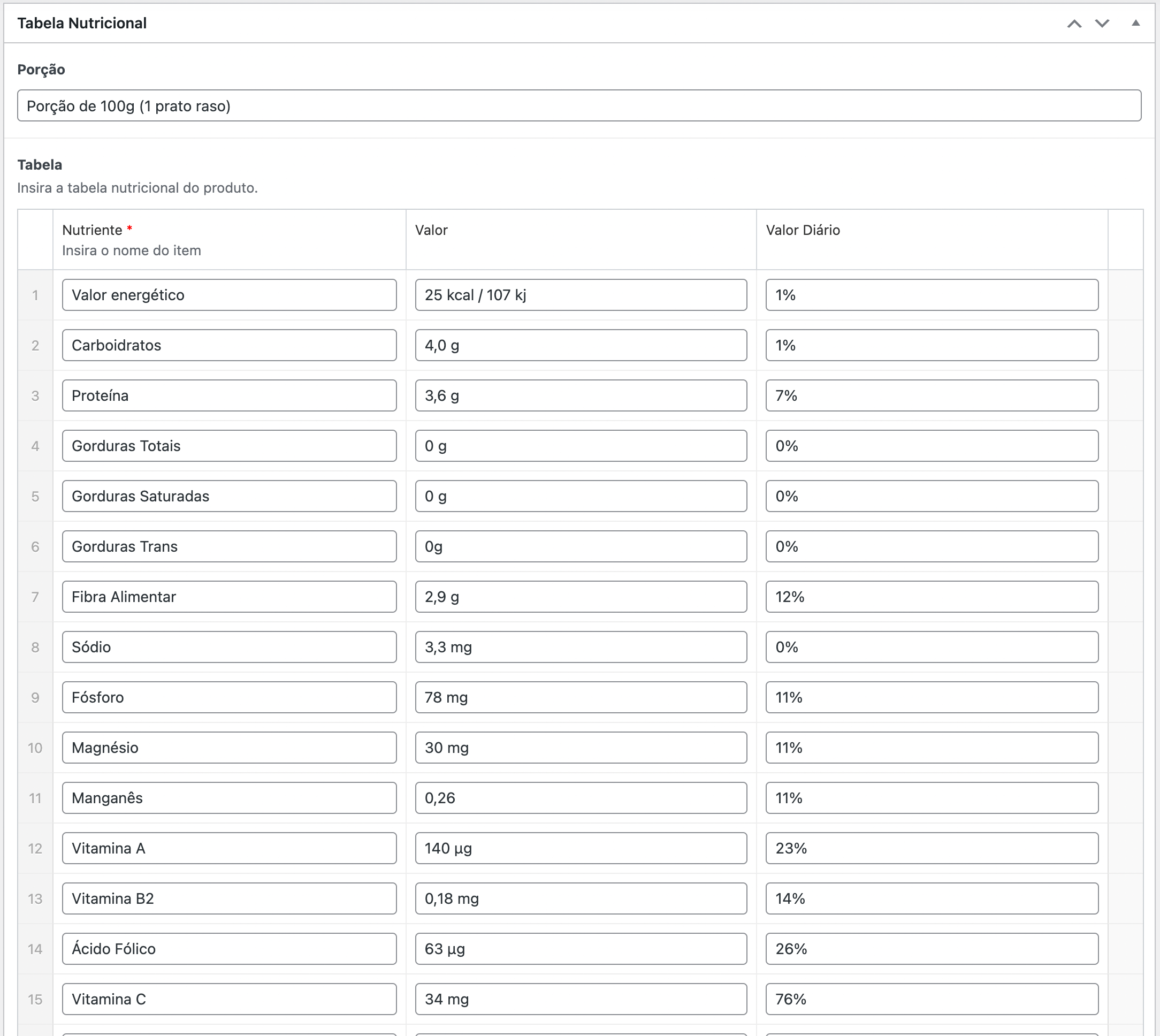Screen dimensions: 1160x1036
Task: Click the Tabela Nutricional panel title
Action: [x=82, y=24]
